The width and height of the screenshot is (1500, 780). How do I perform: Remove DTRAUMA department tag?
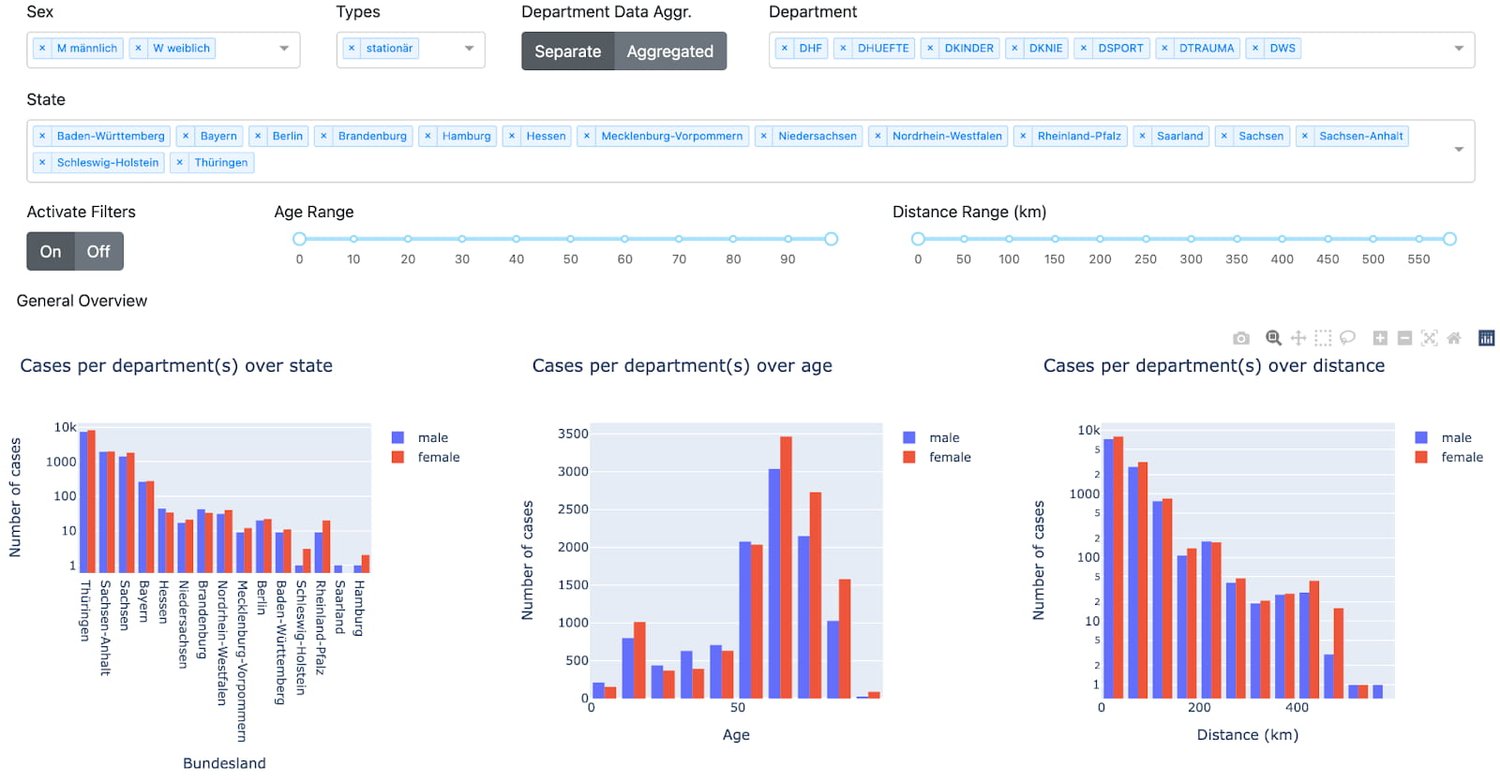click(1165, 48)
